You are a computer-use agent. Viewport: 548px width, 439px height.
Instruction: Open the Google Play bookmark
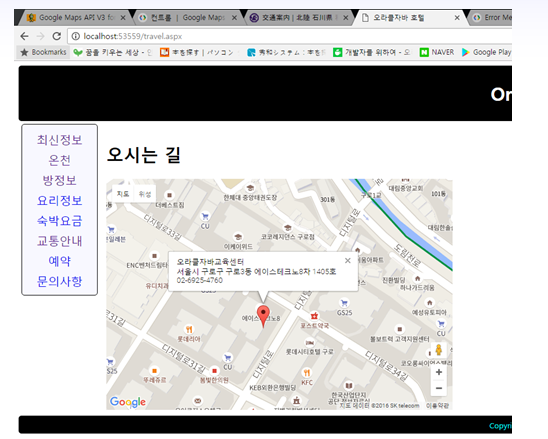pos(486,52)
